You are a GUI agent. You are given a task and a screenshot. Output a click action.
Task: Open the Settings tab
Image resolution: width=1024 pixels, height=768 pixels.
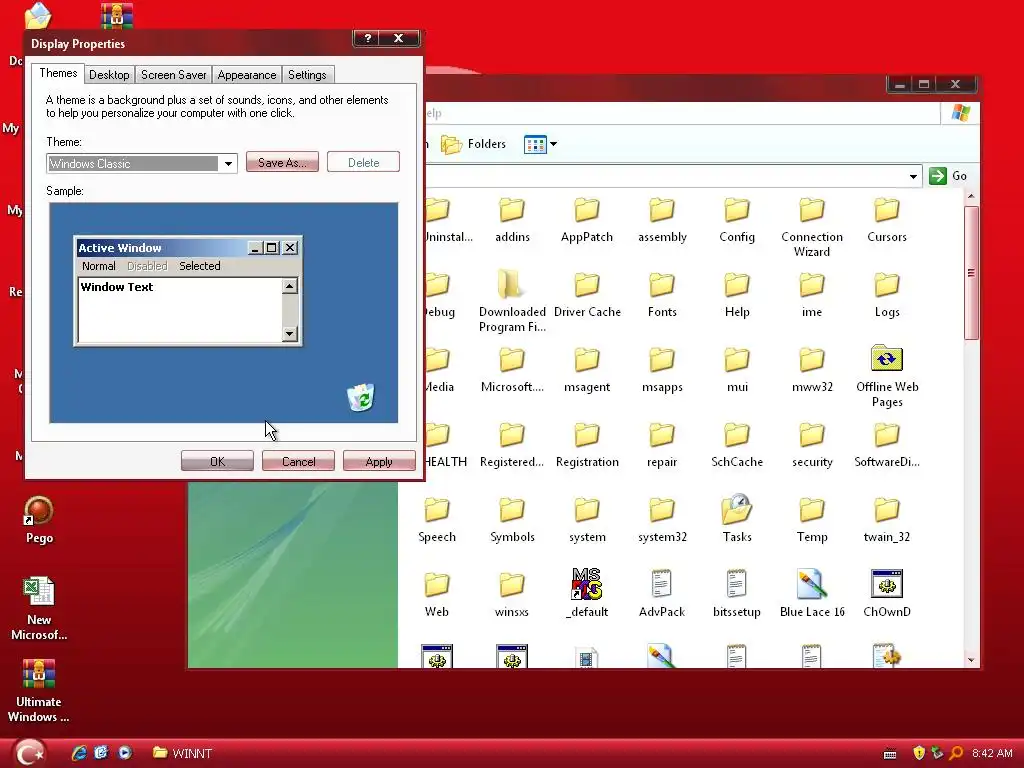[307, 74]
